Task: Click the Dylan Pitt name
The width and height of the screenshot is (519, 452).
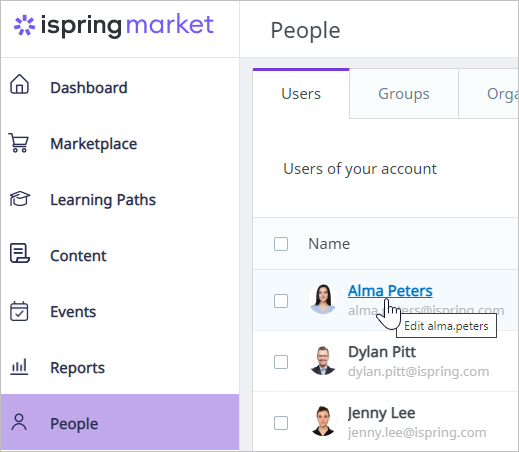Action: [382, 352]
